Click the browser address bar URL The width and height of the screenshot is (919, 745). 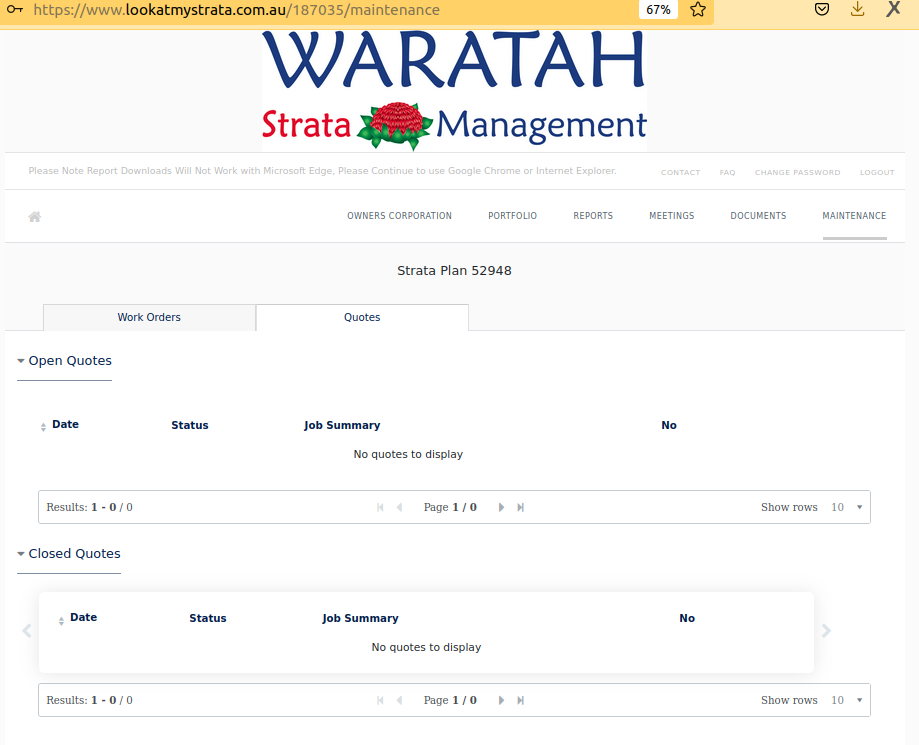[236, 10]
